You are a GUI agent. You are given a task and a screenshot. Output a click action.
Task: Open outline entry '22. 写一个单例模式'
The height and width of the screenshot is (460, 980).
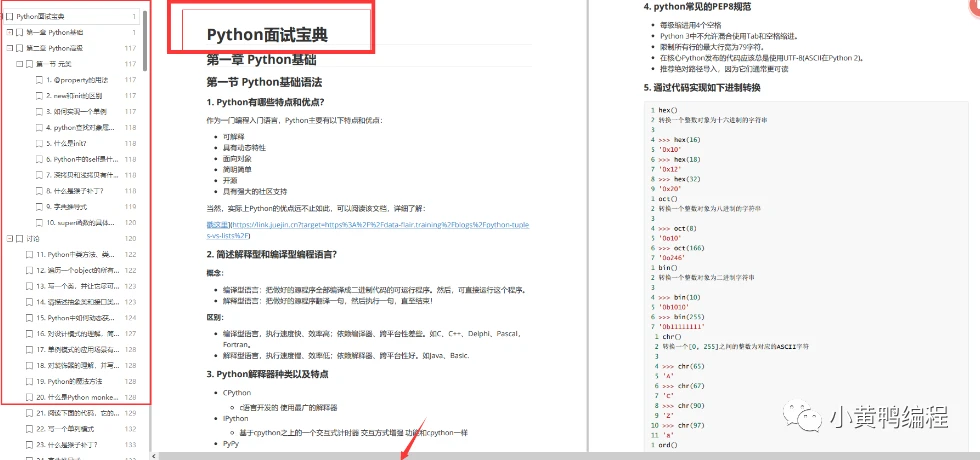coord(67,429)
